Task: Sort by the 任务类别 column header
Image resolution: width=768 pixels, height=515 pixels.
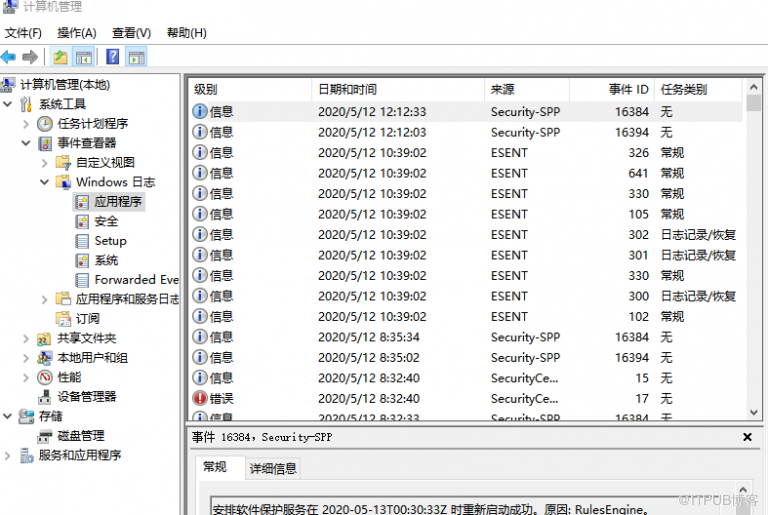Action: point(698,90)
